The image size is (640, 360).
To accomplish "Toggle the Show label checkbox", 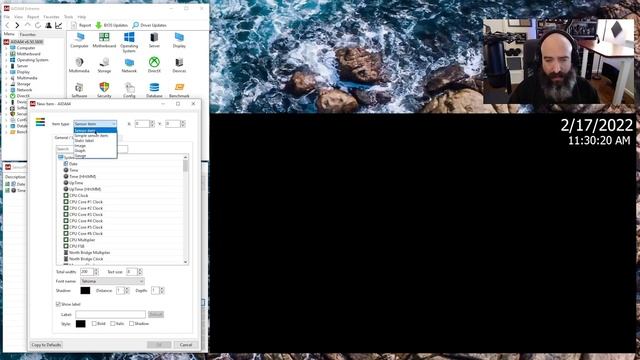I will 58,304.
